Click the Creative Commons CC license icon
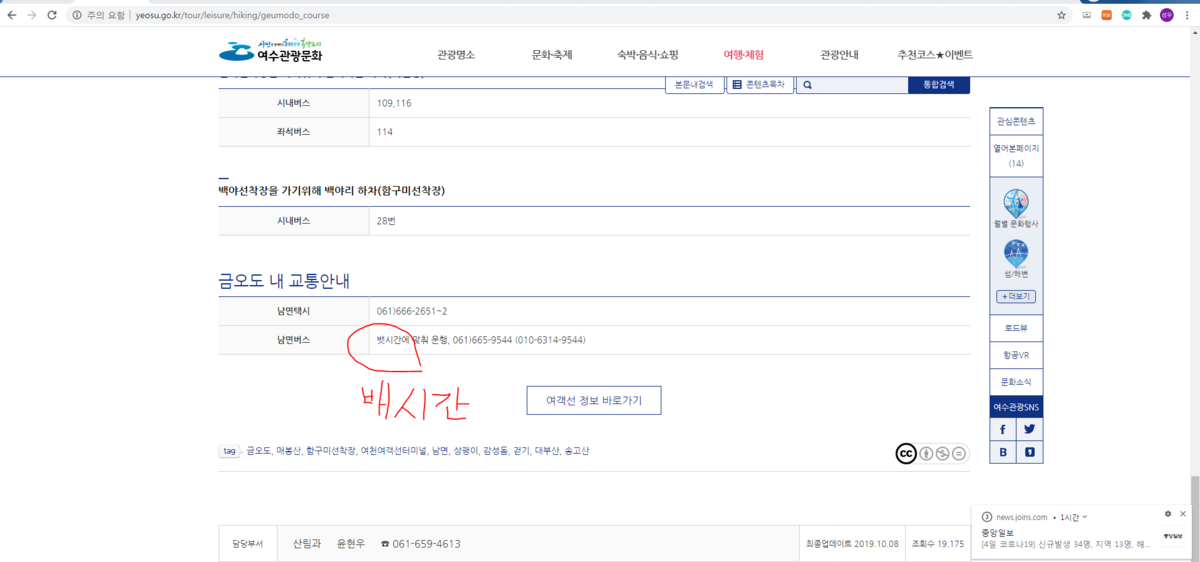 906,454
